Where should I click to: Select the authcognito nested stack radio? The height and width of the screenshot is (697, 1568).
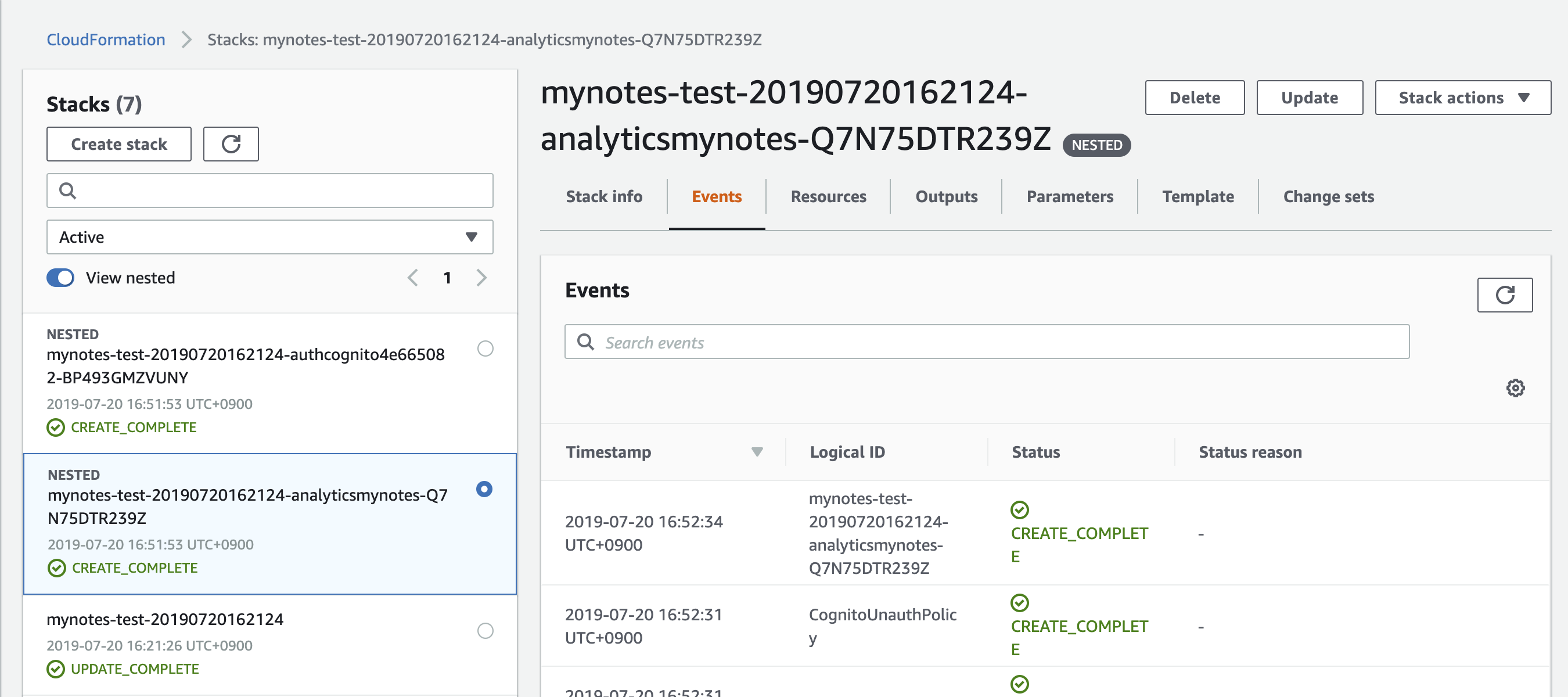[x=485, y=349]
